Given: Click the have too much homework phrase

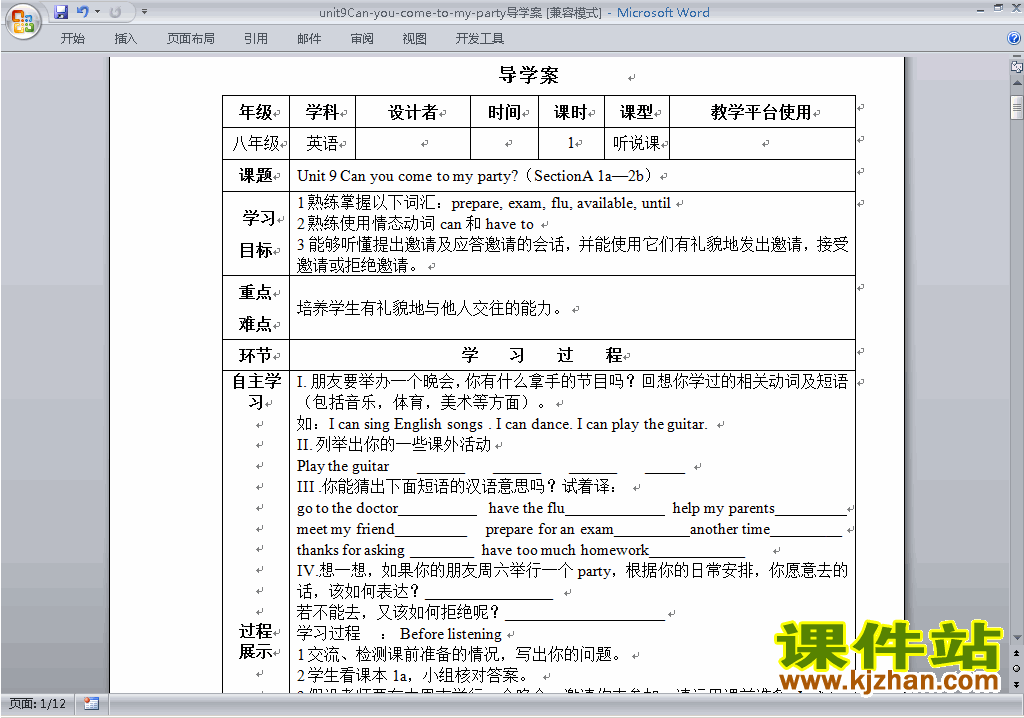Looking at the screenshot, I should coord(565,550).
